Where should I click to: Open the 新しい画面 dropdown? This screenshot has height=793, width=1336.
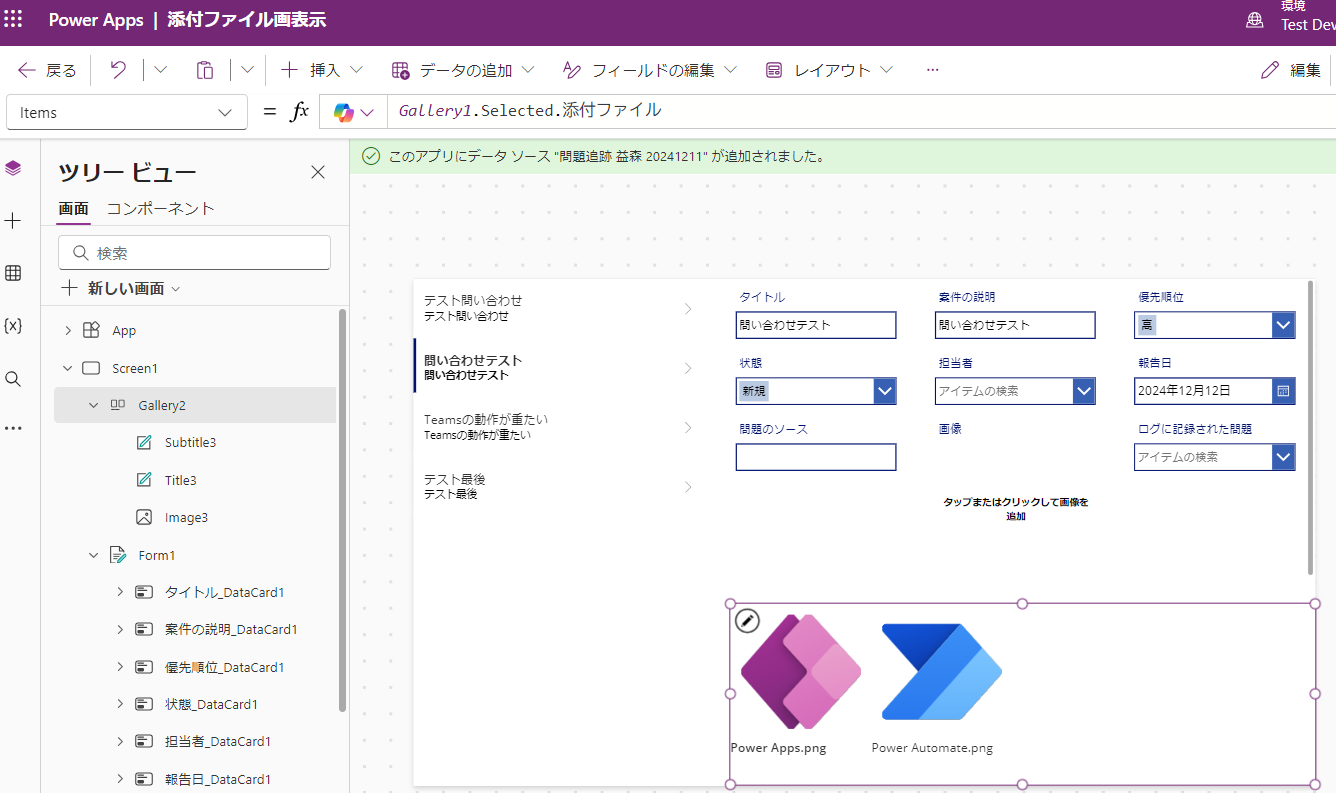point(121,288)
